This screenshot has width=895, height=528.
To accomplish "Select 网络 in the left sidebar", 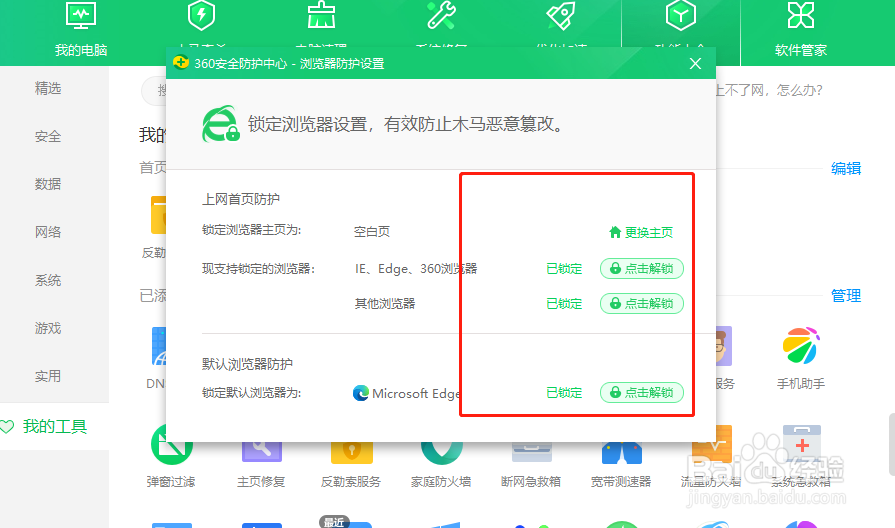I will click(48, 232).
